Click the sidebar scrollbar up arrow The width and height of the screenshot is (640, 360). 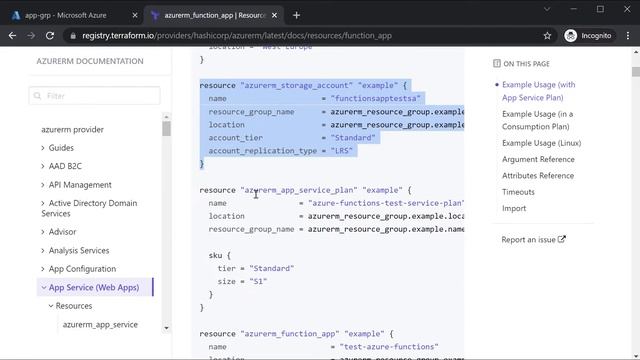click(x=166, y=117)
